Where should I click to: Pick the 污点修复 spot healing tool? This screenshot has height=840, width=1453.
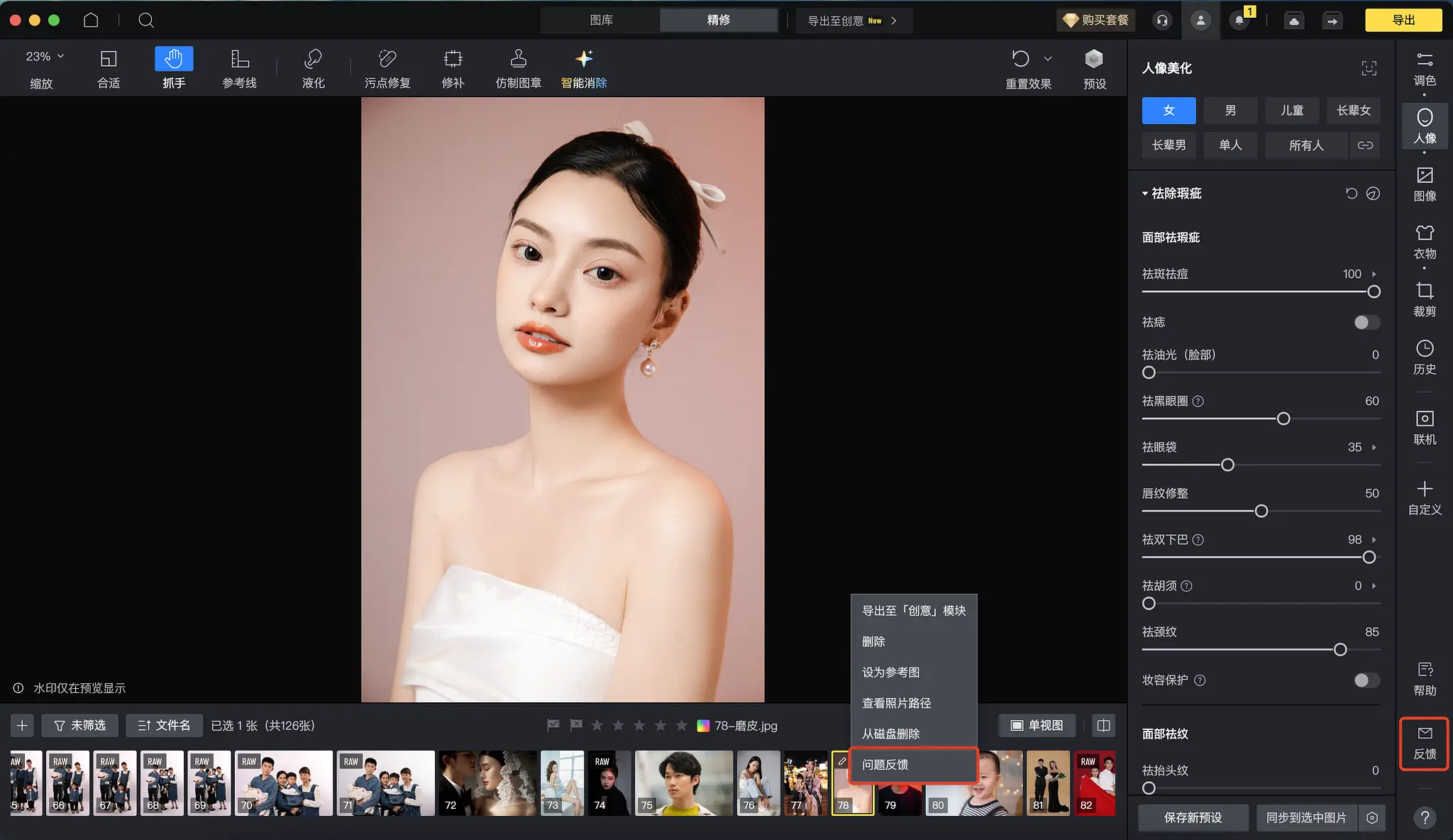pyautogui.click(x=387, y=68)
